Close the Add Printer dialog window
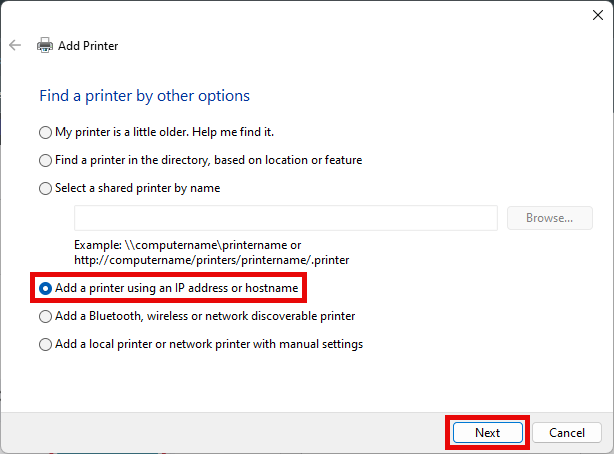 pyautogui.click(x=596, y=15)
